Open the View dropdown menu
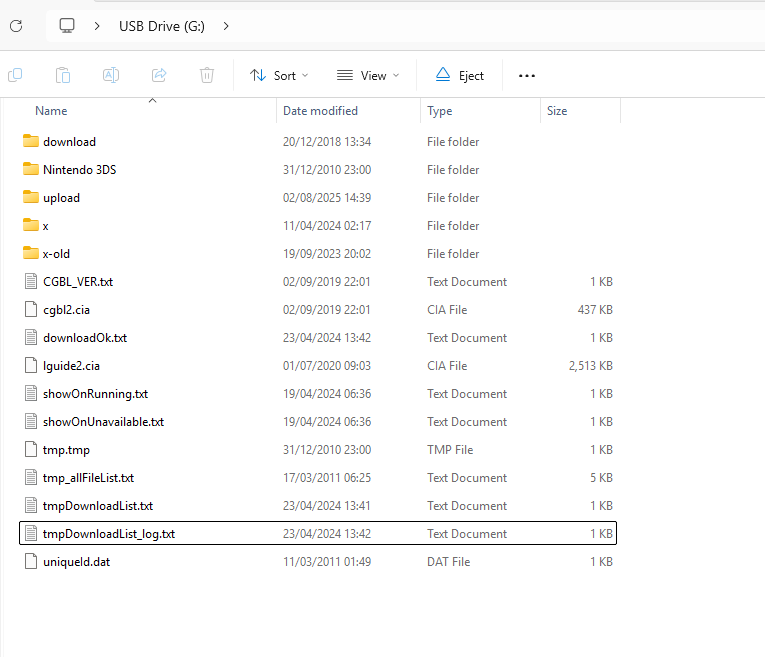The height and width of the screenshot is (657, 765). pos(367,75)
